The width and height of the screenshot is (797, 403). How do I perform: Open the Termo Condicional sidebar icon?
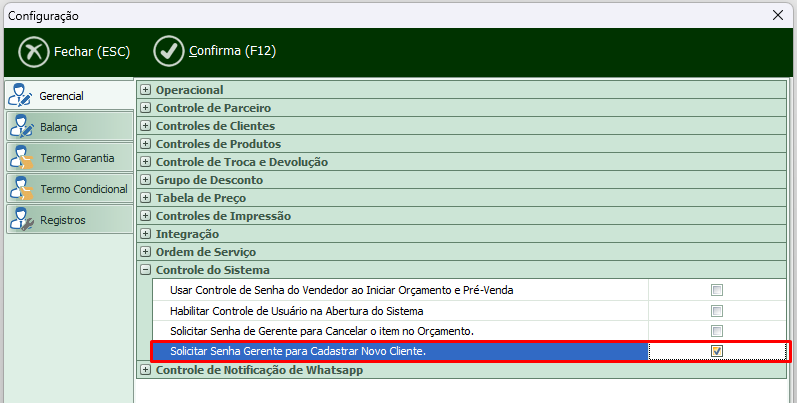tap(21, 189)
